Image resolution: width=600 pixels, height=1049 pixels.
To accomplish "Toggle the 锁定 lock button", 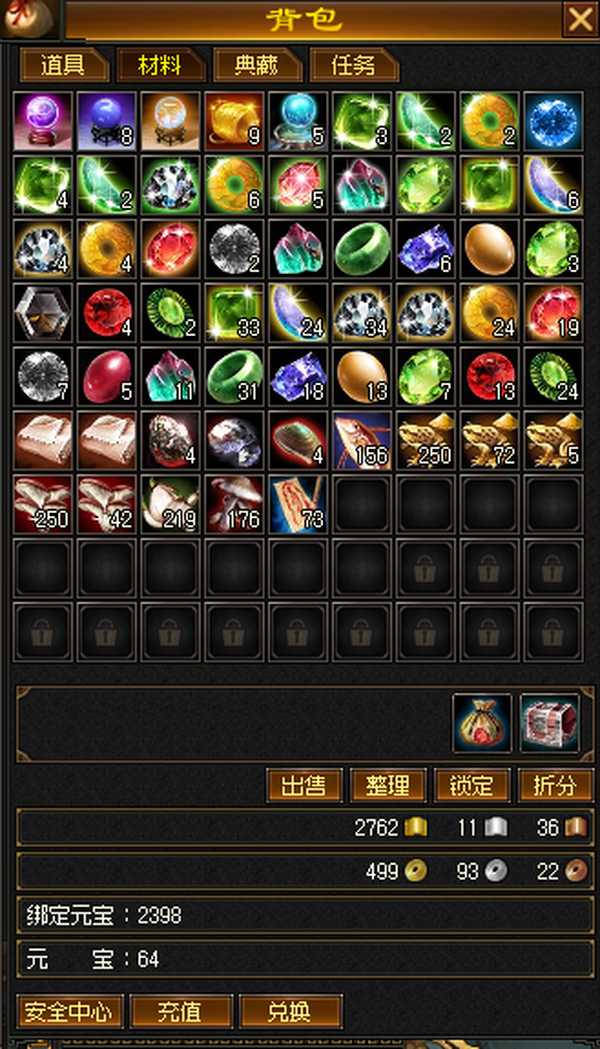I will [472, 785].
